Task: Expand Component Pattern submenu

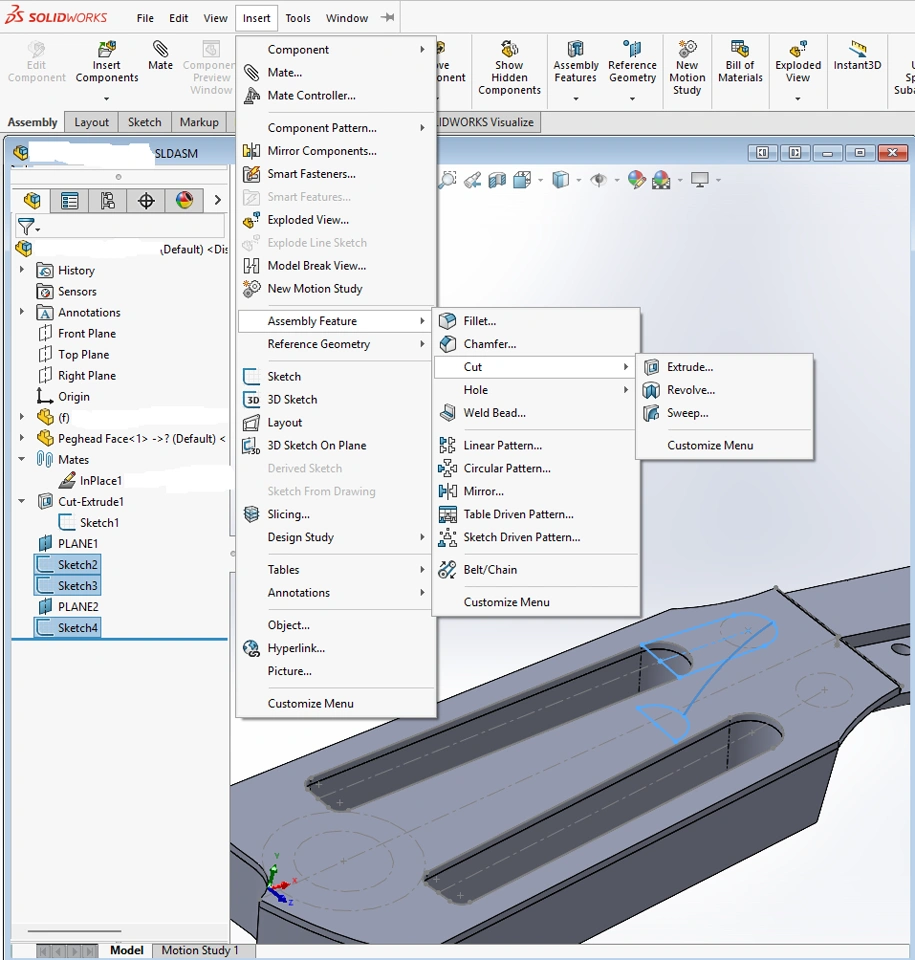Action: point(336,128)
